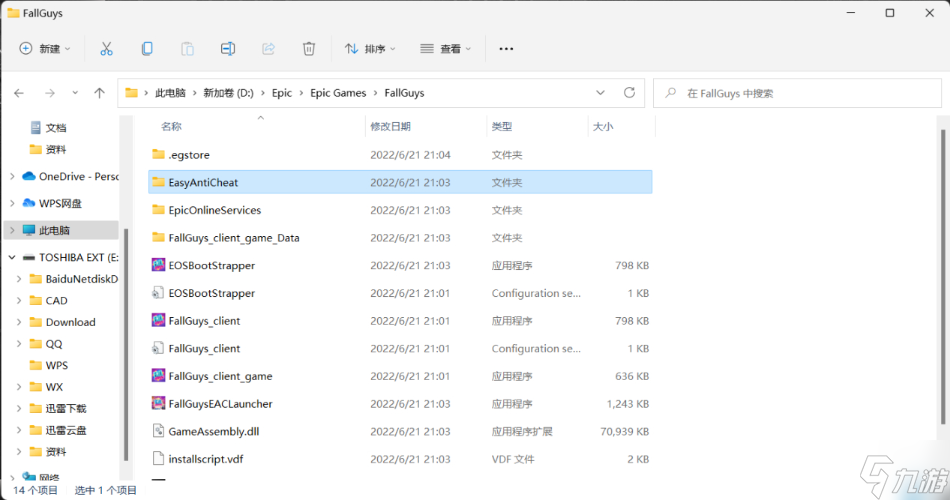Click the EOSBootStrapper configuration file icon

158,293
